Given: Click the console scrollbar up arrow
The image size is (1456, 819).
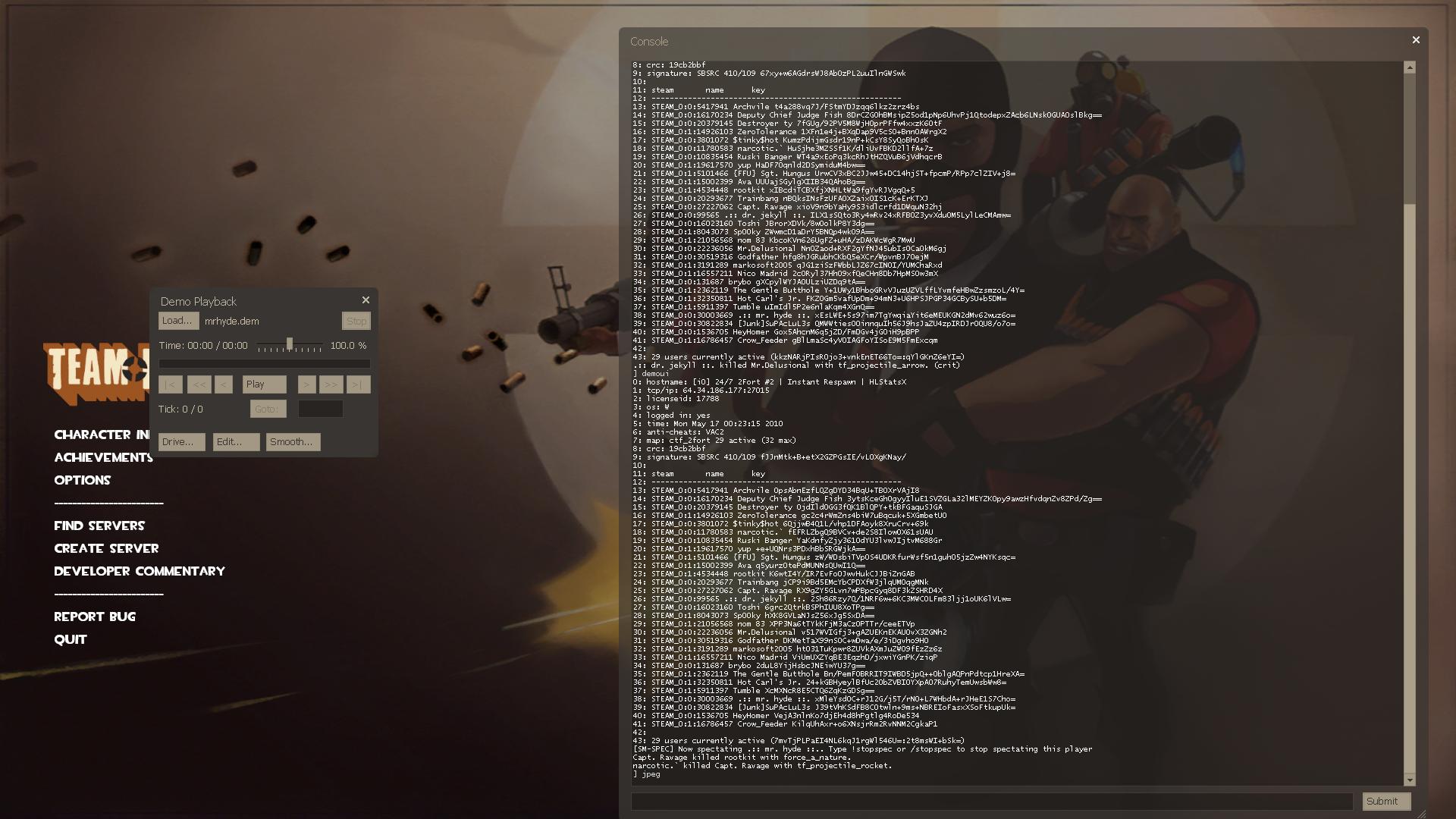Looking at the screenshot, I should tap(1410, 67).
